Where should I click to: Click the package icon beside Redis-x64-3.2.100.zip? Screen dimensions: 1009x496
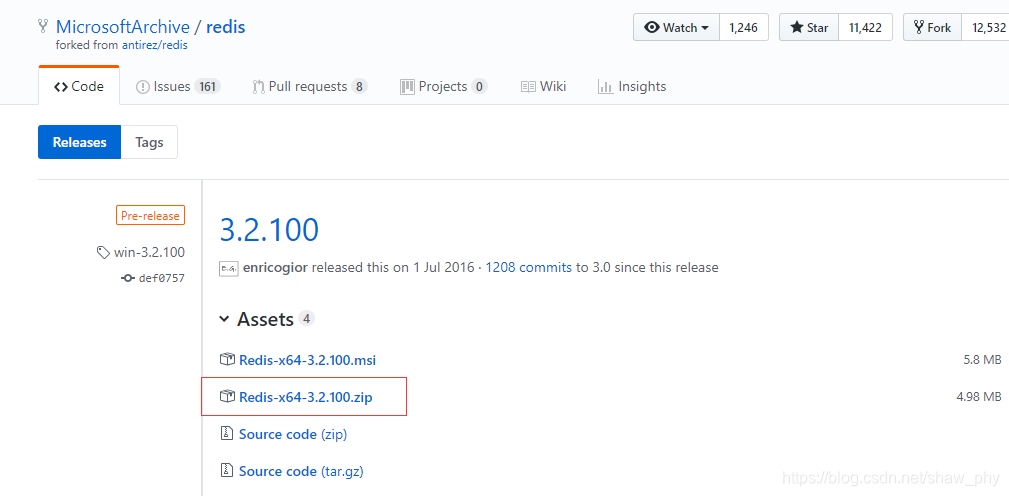[x=227, y=396]
